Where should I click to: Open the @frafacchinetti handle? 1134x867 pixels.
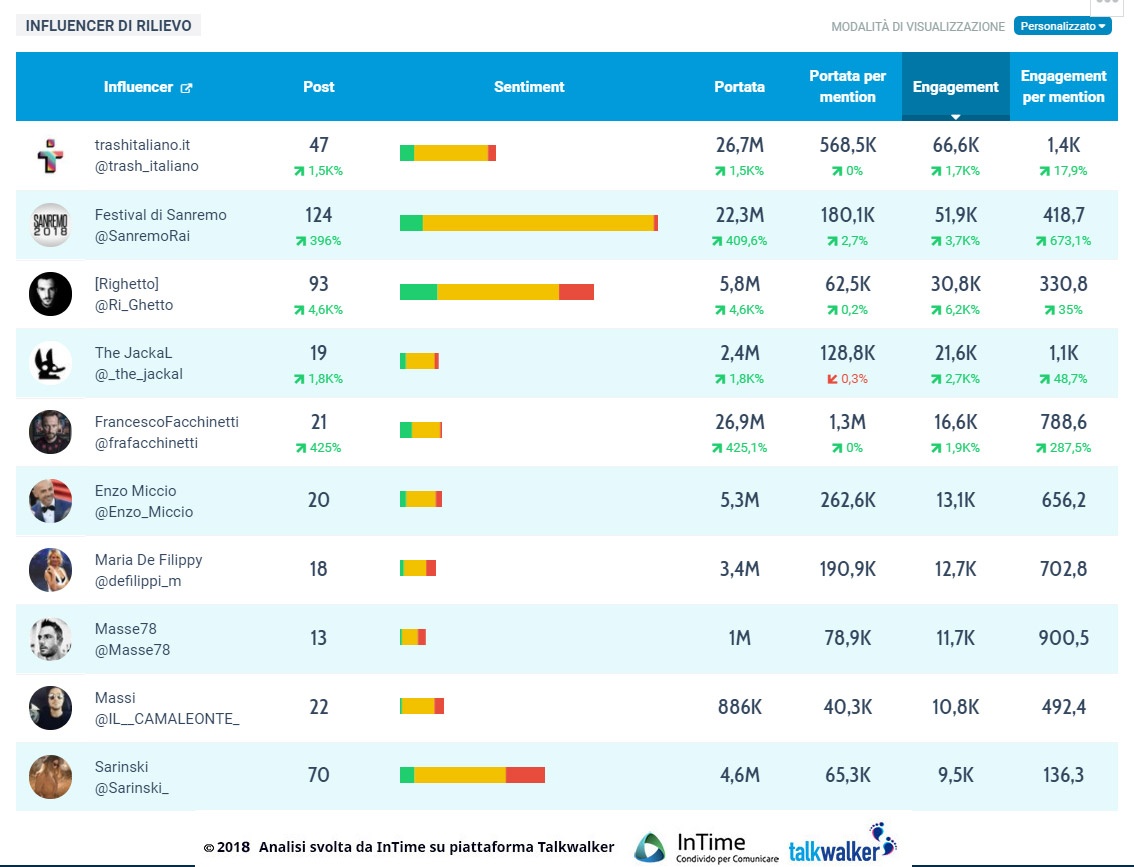pos(146,443)
